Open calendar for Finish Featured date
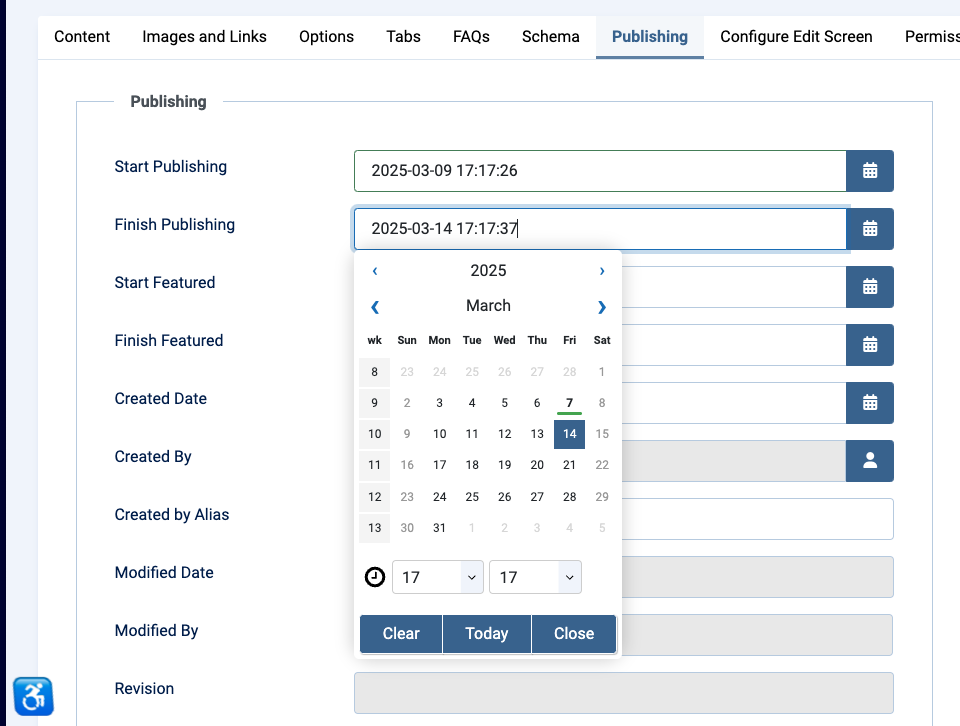 (870, 345)
